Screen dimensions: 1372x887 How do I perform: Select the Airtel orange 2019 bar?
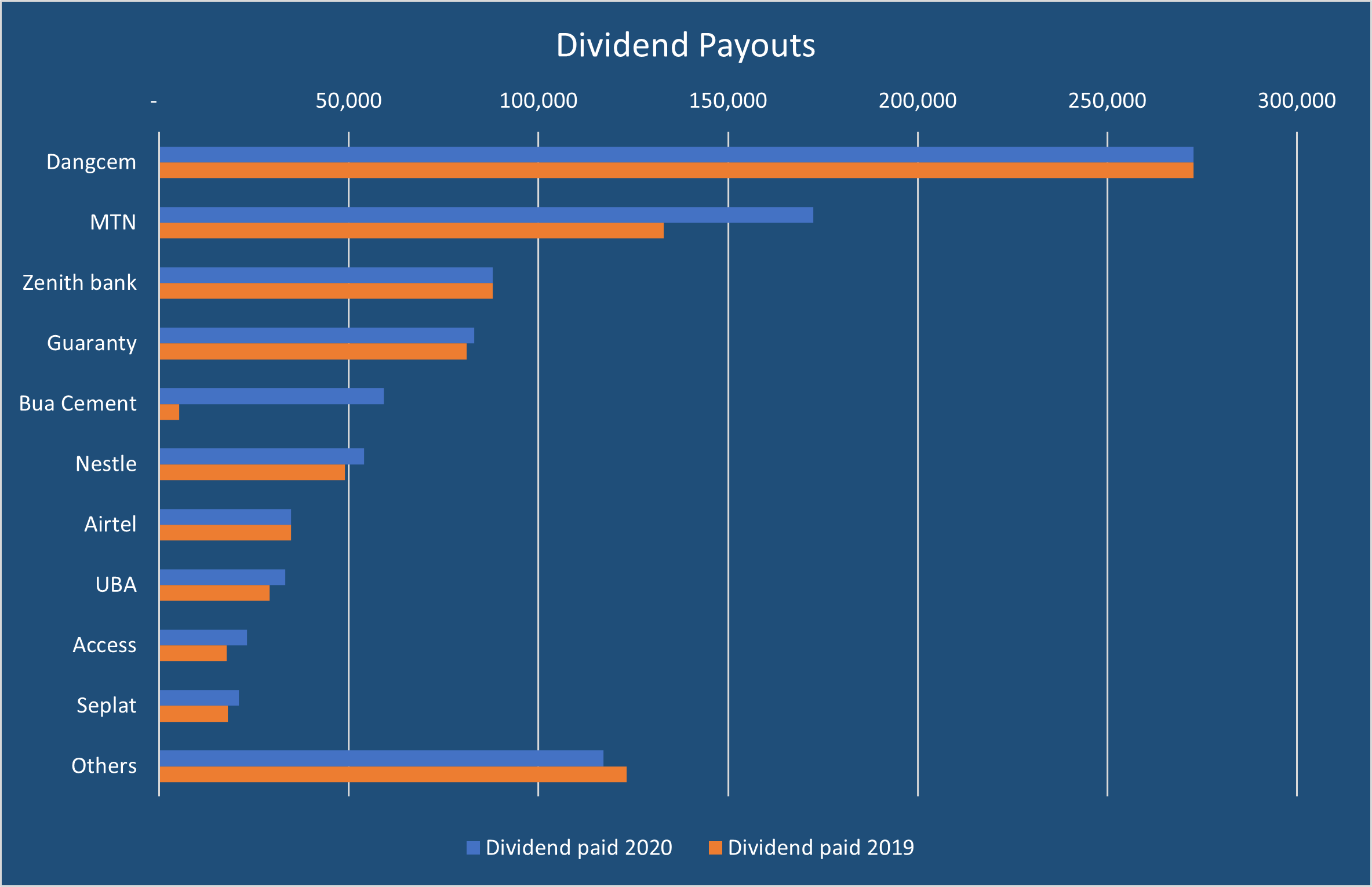pos(225,533)
